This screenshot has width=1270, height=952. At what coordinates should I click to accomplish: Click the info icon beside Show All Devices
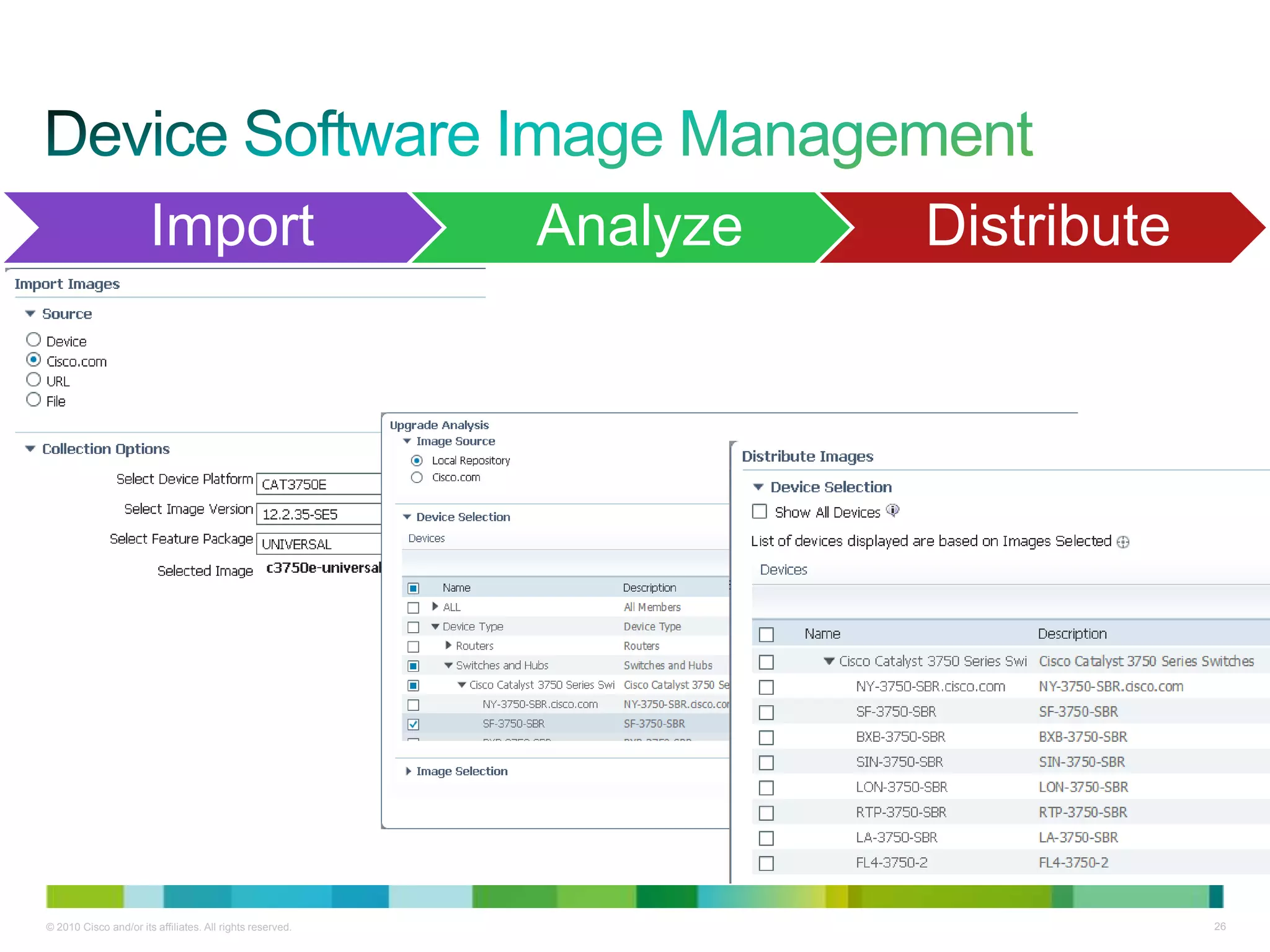(892, 511)
